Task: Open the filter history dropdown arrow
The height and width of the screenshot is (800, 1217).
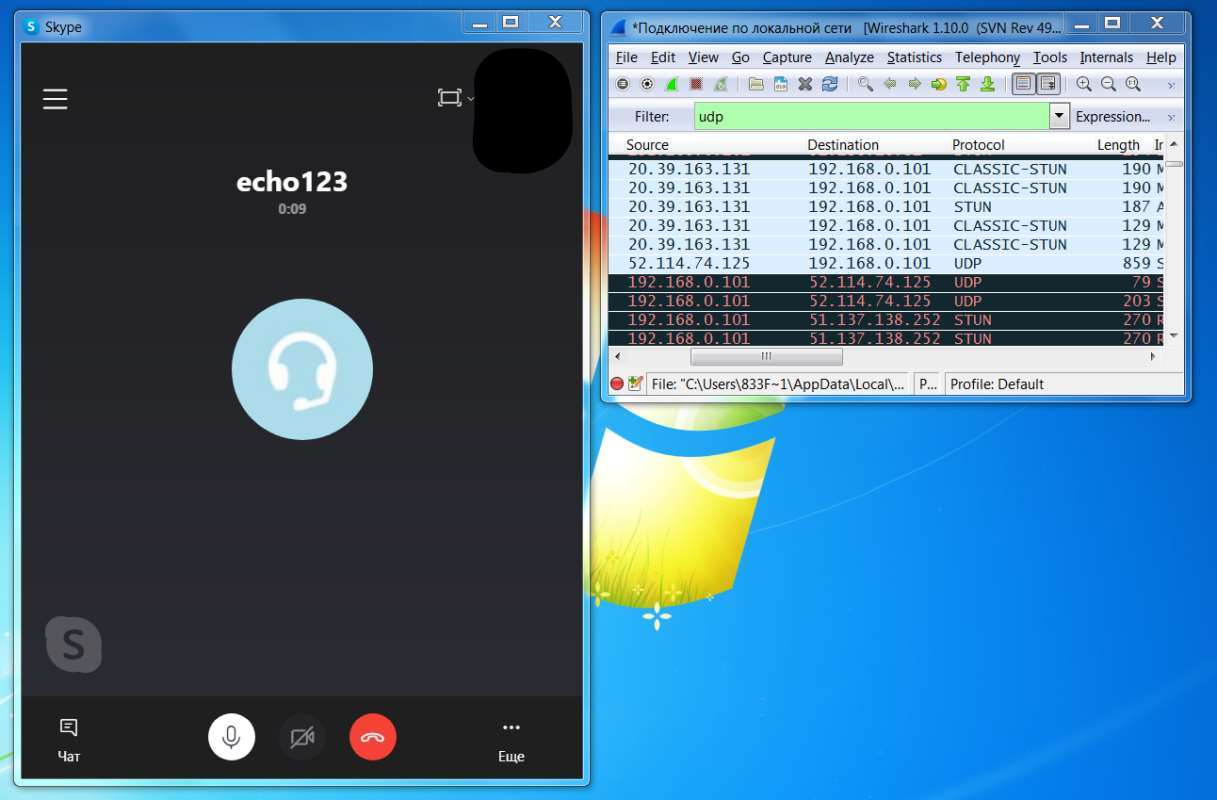Action: pyautogui.click(x=1059, y=116)
